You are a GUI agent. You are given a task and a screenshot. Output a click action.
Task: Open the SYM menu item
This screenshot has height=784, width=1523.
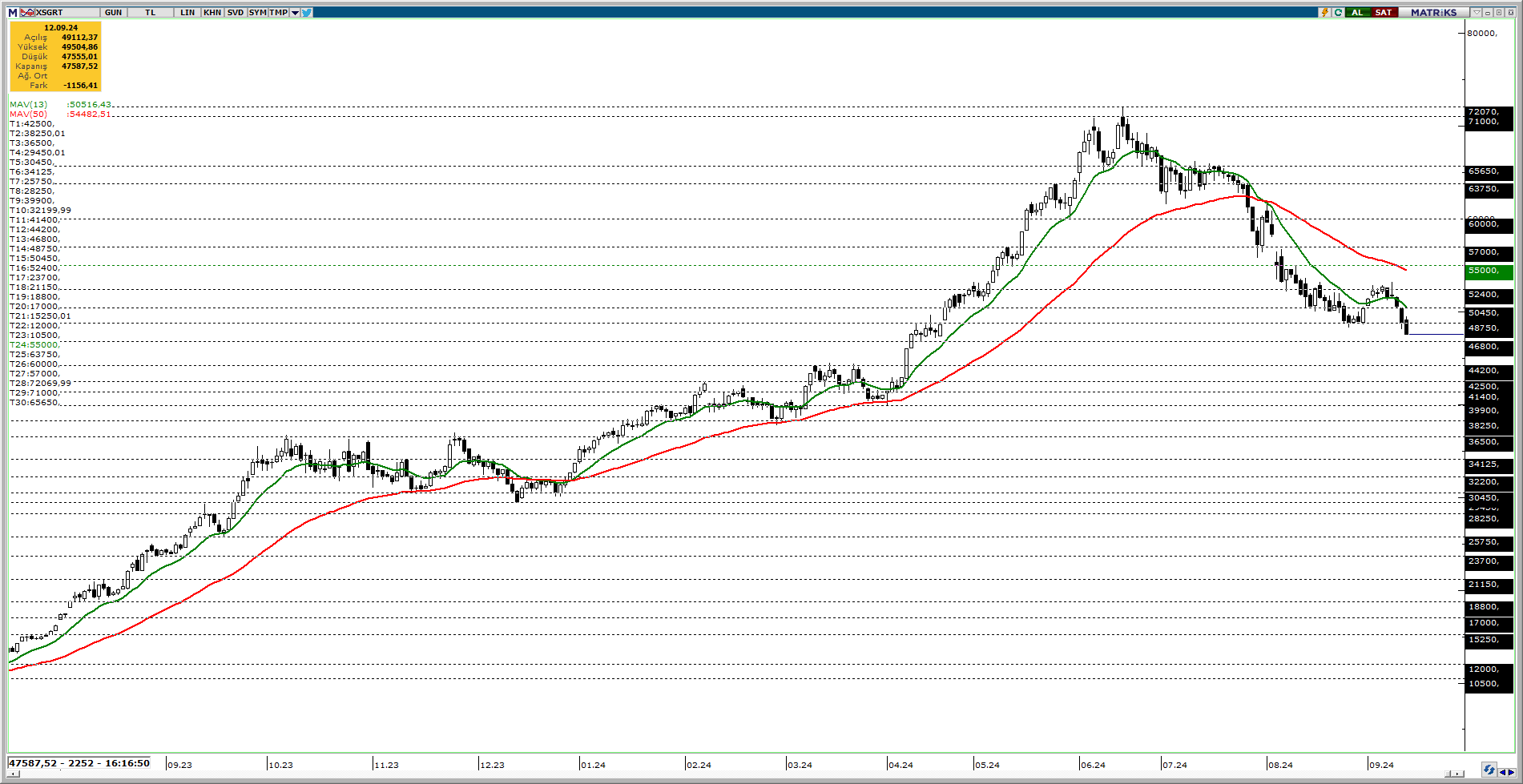click(x=257, y=13)
